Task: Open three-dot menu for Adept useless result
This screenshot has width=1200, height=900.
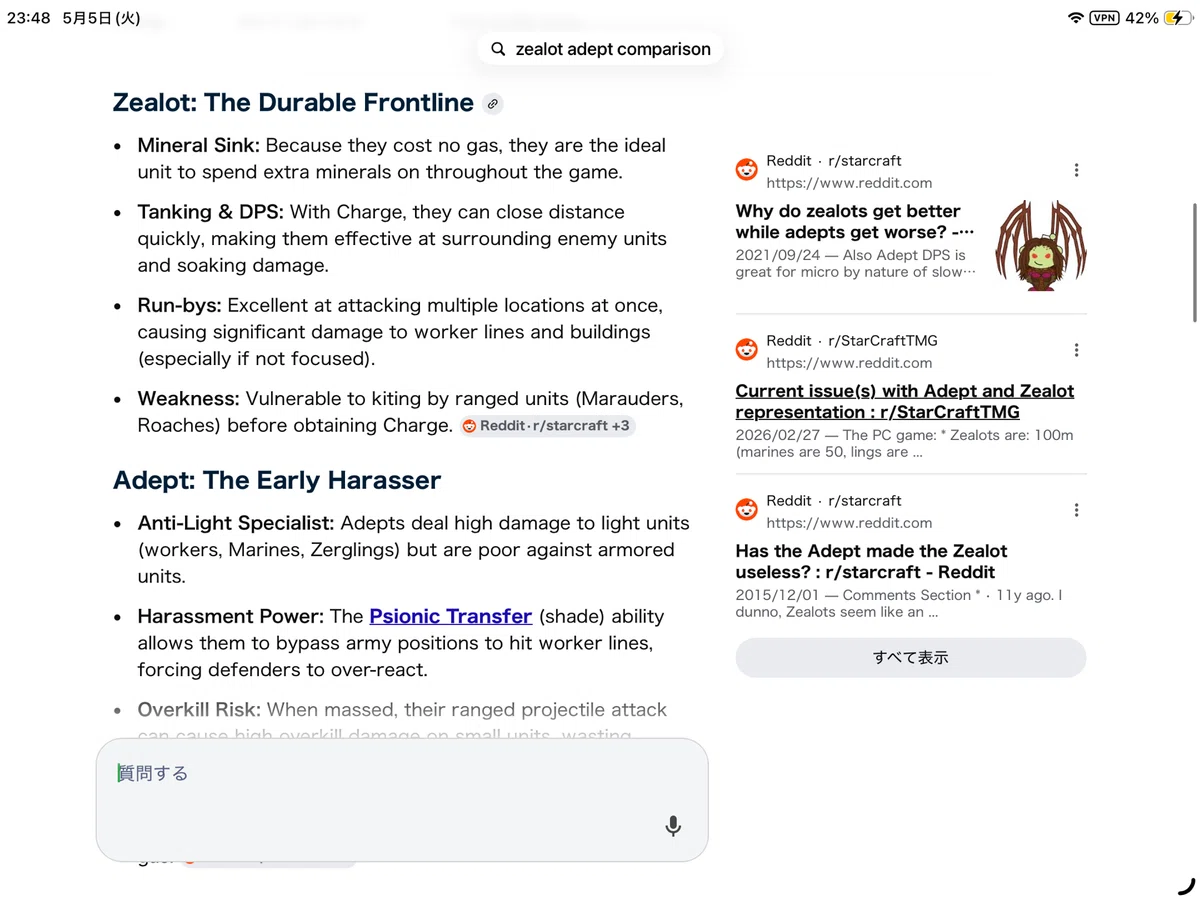Action: tap(1076, 510)
